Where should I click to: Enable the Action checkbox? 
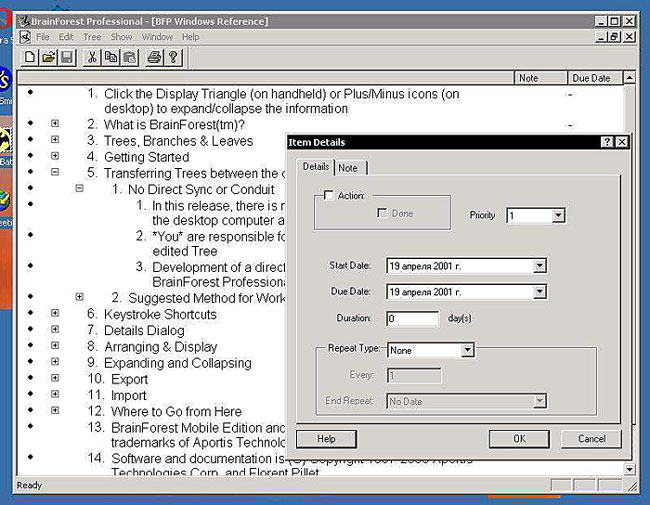pyautogui.click(x=329, y=196)
